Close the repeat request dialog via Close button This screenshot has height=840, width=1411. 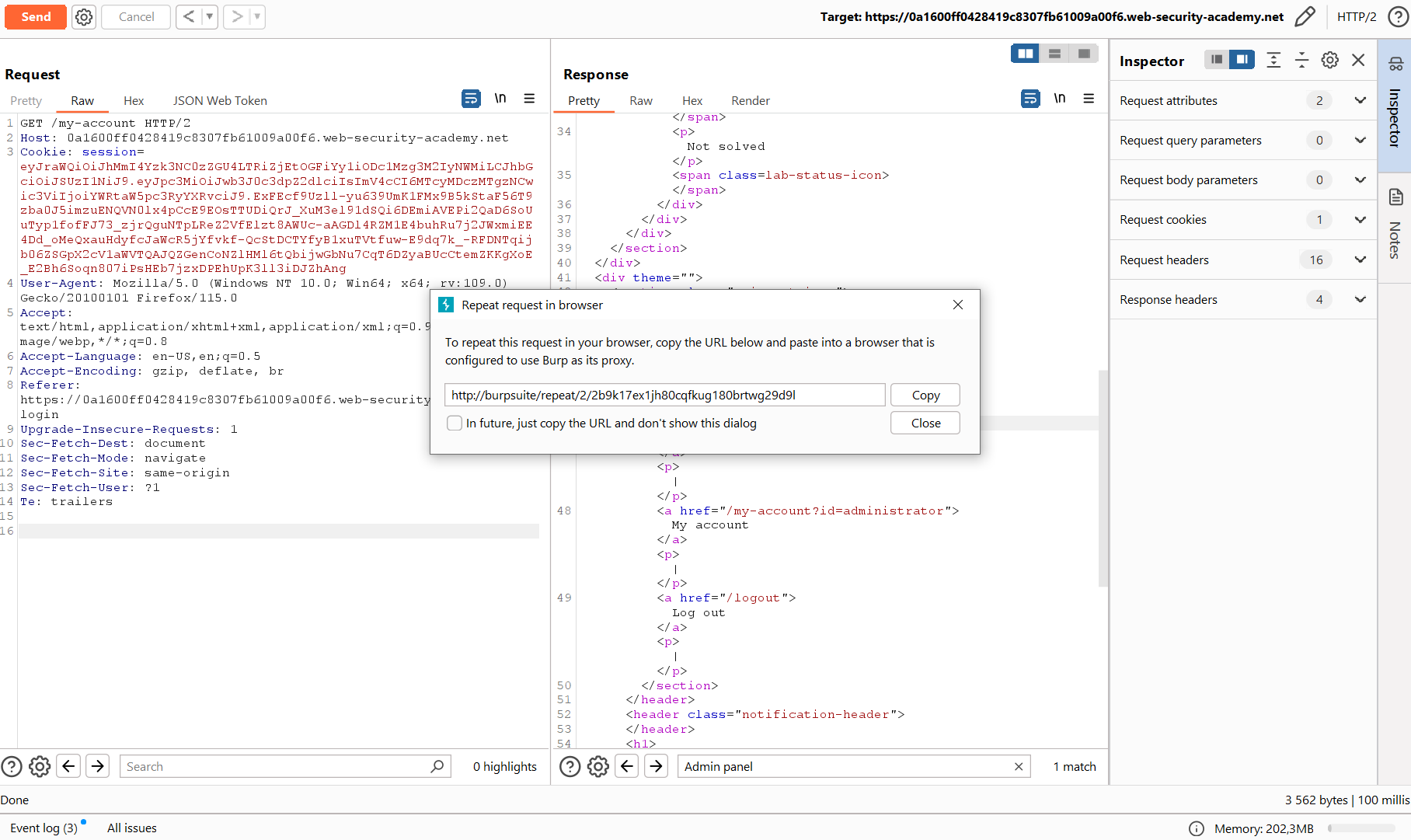(x=925, y=423)
